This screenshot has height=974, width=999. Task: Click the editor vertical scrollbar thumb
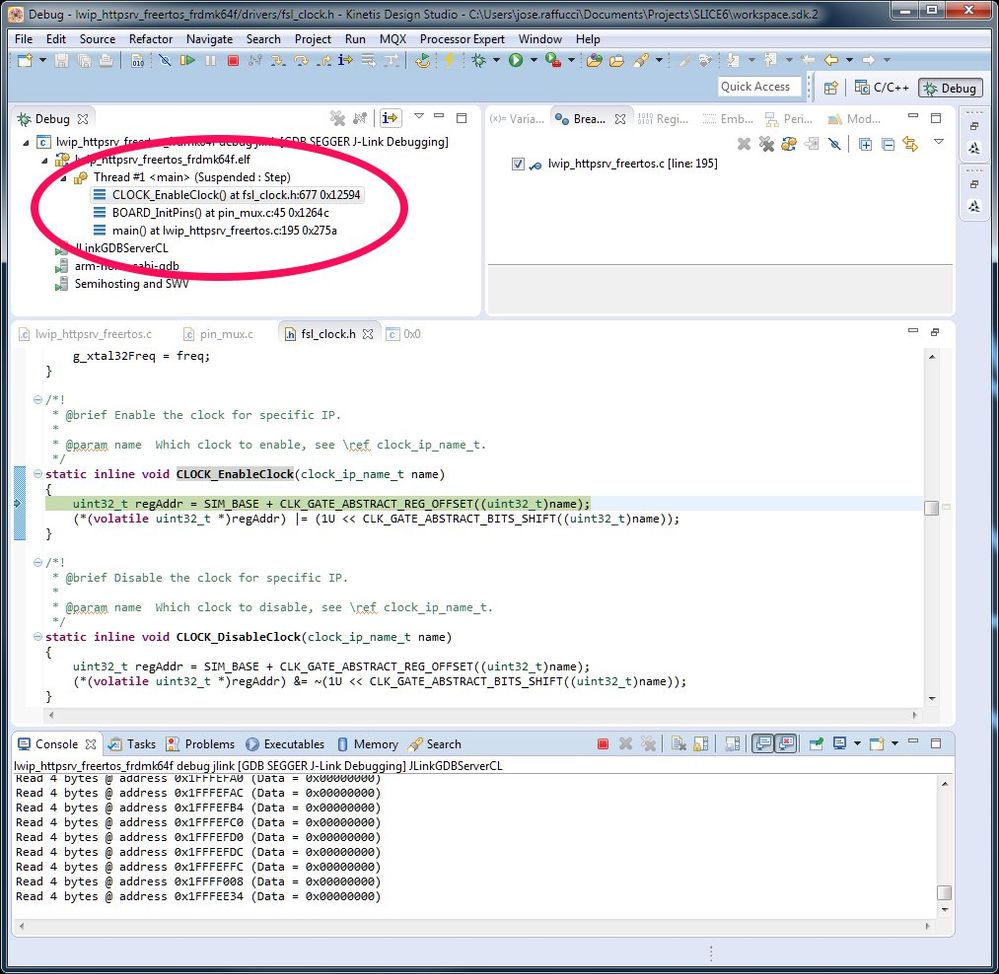pos(931,508)
